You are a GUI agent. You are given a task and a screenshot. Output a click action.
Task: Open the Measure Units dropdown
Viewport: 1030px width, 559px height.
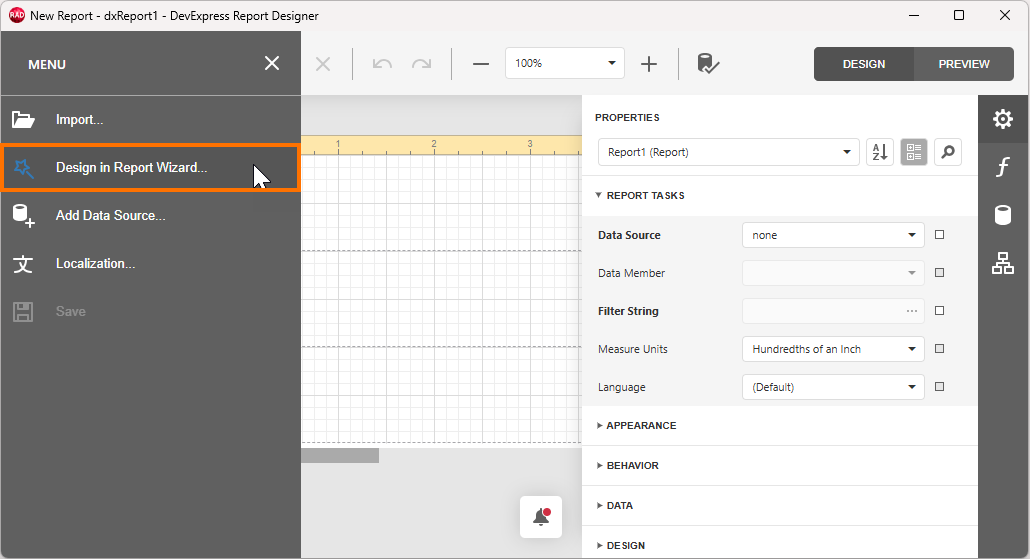pos(833,349)
